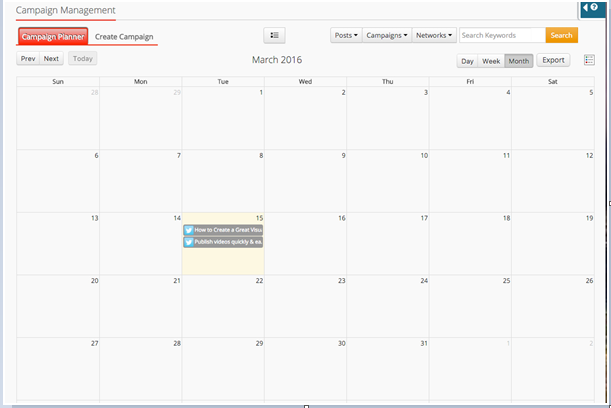The image size is (611, 408).
Task: Advance to next month with Next
Action: tap(51, 59)
